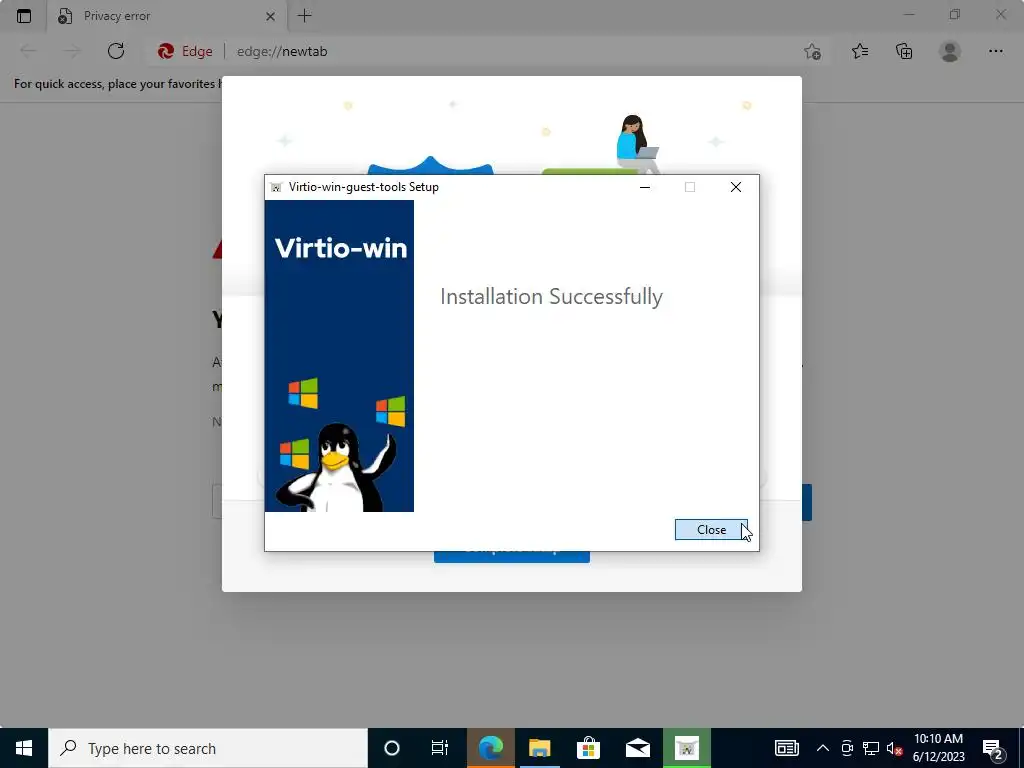The image size is (1024, 768).
Task: Click the Edge tab actions menu icon
Action: pos(24,16)
